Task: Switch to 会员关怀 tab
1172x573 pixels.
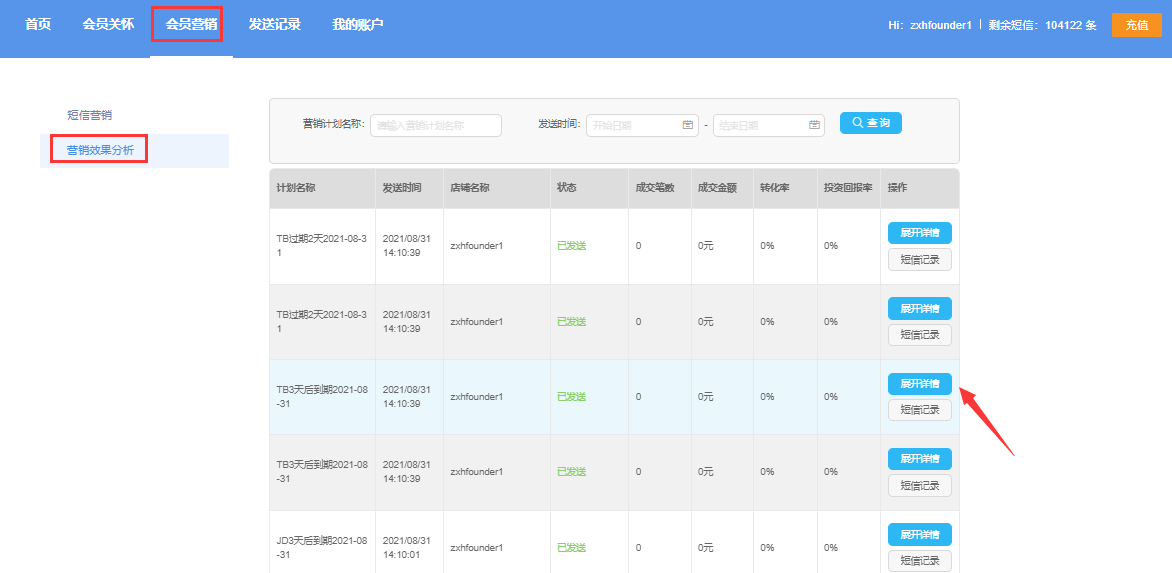Action: [x=108, y=25]
